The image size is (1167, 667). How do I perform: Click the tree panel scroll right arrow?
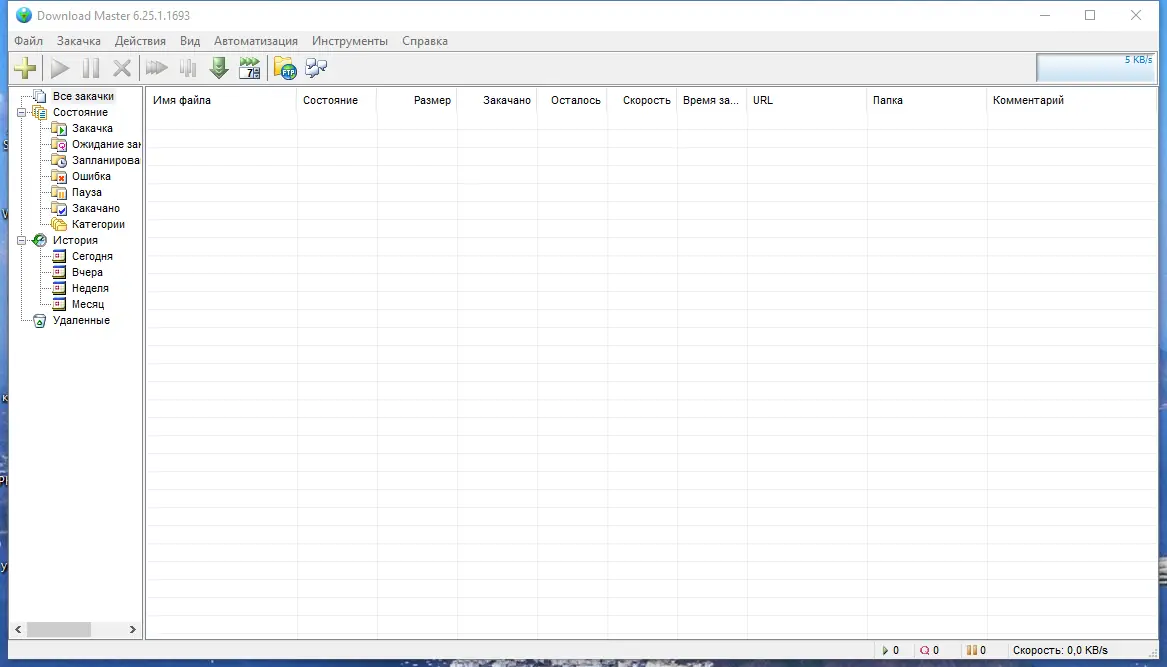[x=132, y=630]
